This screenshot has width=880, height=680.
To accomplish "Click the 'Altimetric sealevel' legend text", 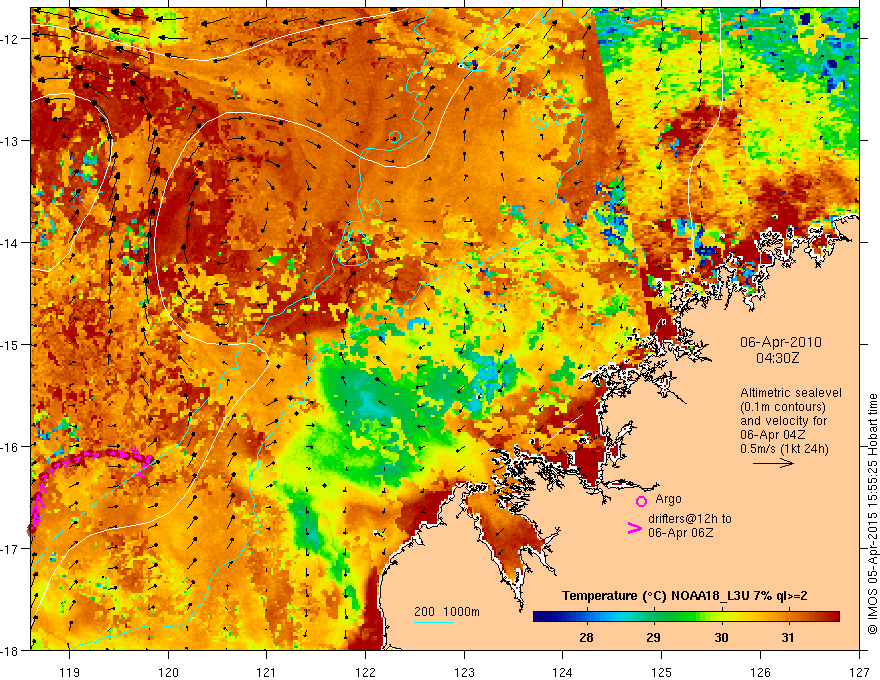I will point(791,393).
